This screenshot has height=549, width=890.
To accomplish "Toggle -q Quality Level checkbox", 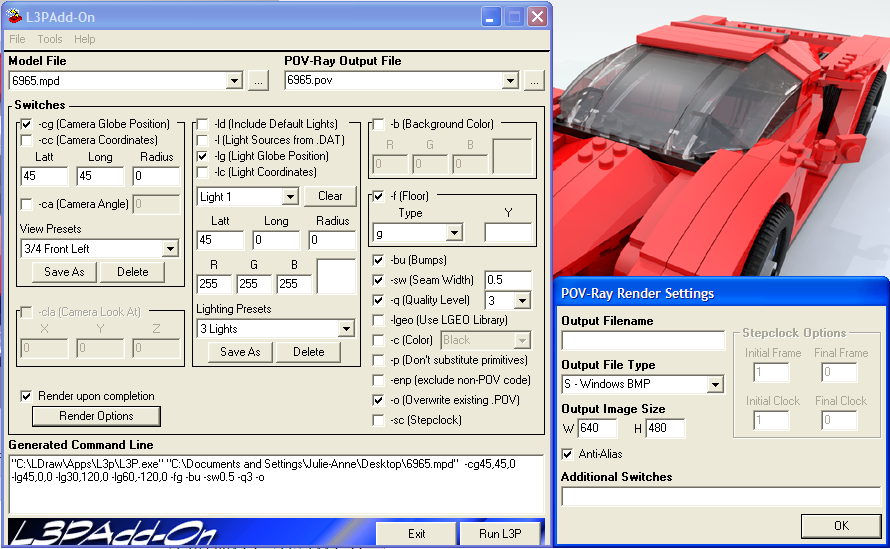I will (x=378, y=300).
